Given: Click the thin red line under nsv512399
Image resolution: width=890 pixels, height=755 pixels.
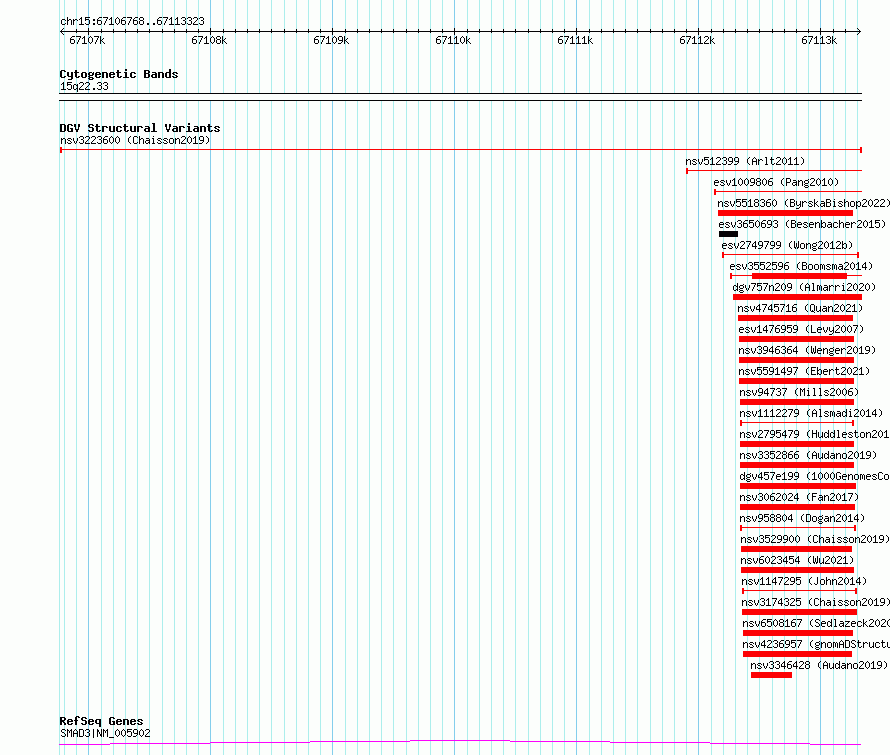Looking at the screenshot, I should tap(774, 171).
